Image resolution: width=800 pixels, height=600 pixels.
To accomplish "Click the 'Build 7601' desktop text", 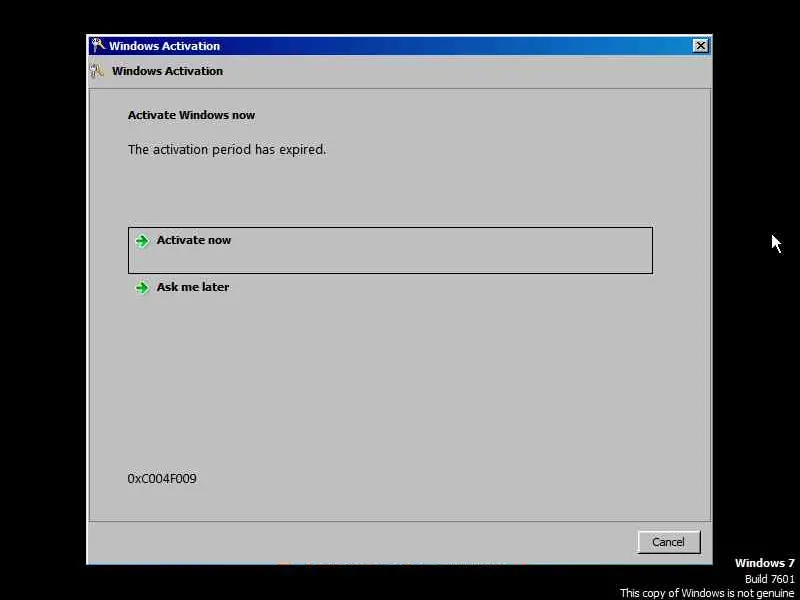I will pos(769,579).
